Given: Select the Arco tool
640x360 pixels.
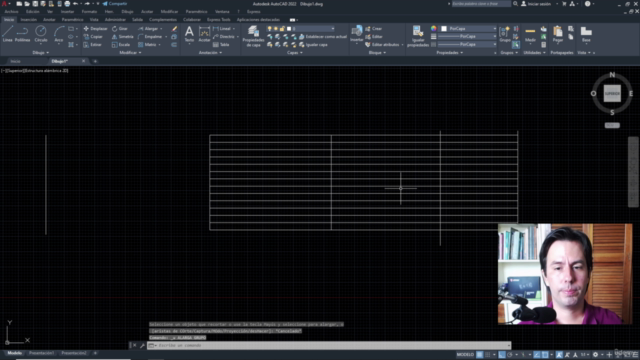Looking at the screenshot, I should click(59, 33).
